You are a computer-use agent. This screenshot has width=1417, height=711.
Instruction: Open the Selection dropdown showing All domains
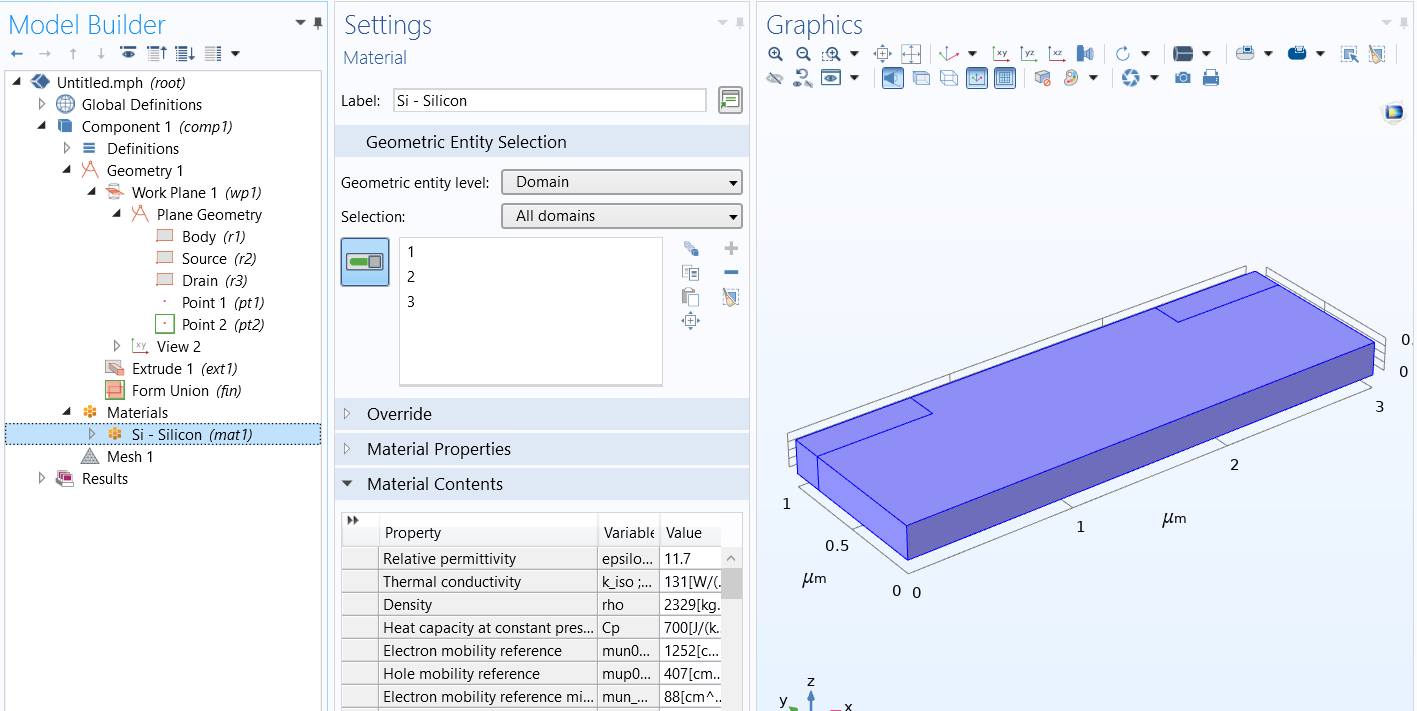621,216
